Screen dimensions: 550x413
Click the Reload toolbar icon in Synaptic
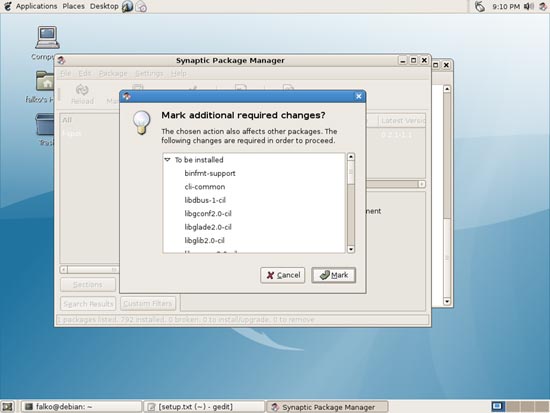coord(82,94)
